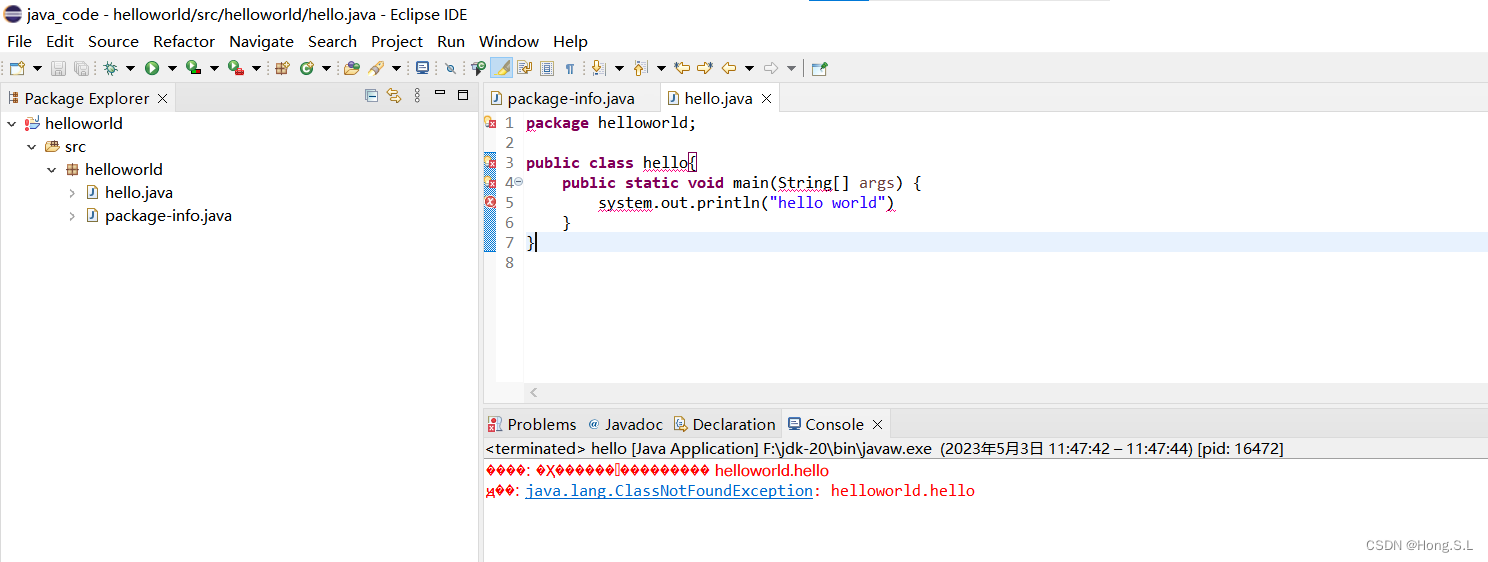Screen dimensions: 1488x562
Task: Click the editor horizontal scrollbar left arrow
Action: tap(534, 393)
